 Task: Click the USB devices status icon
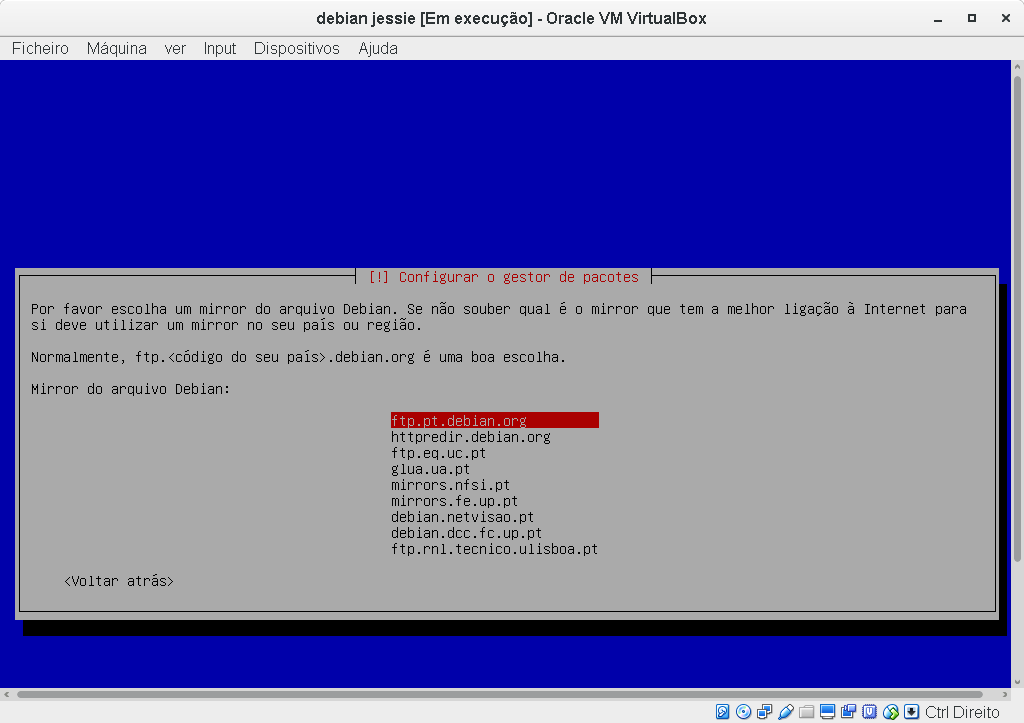tap(786, 712)
